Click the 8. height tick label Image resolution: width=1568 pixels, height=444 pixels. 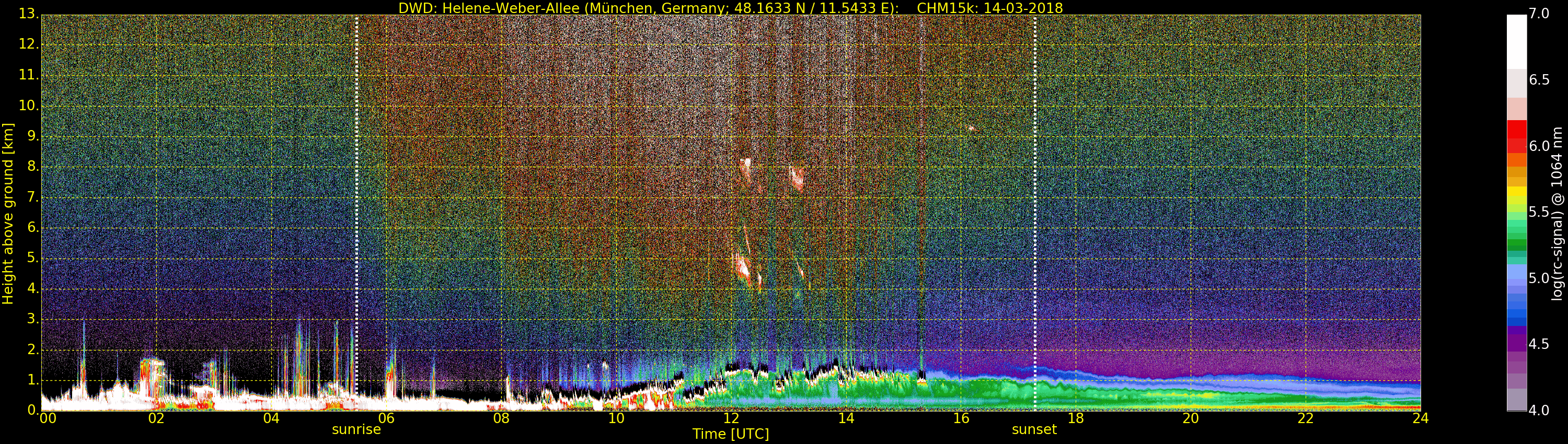pyautogui.click(x=33, y=166)
